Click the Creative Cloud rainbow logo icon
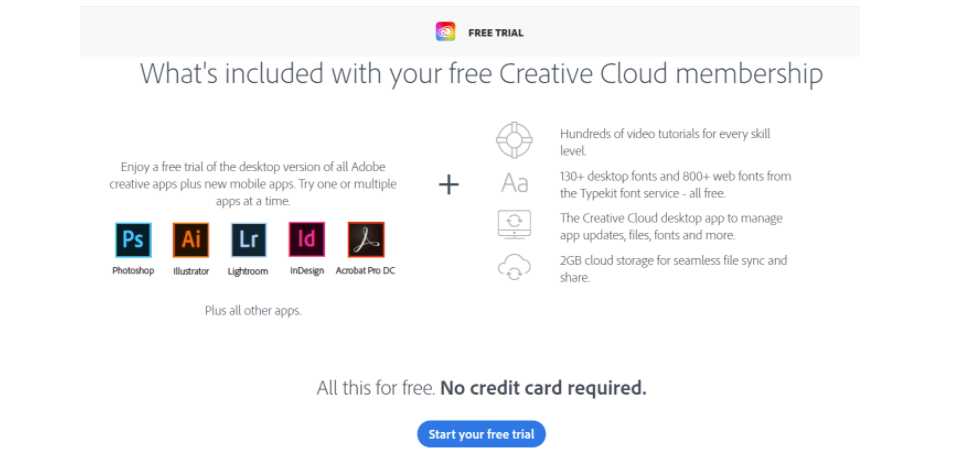 [x=445, y=32]
